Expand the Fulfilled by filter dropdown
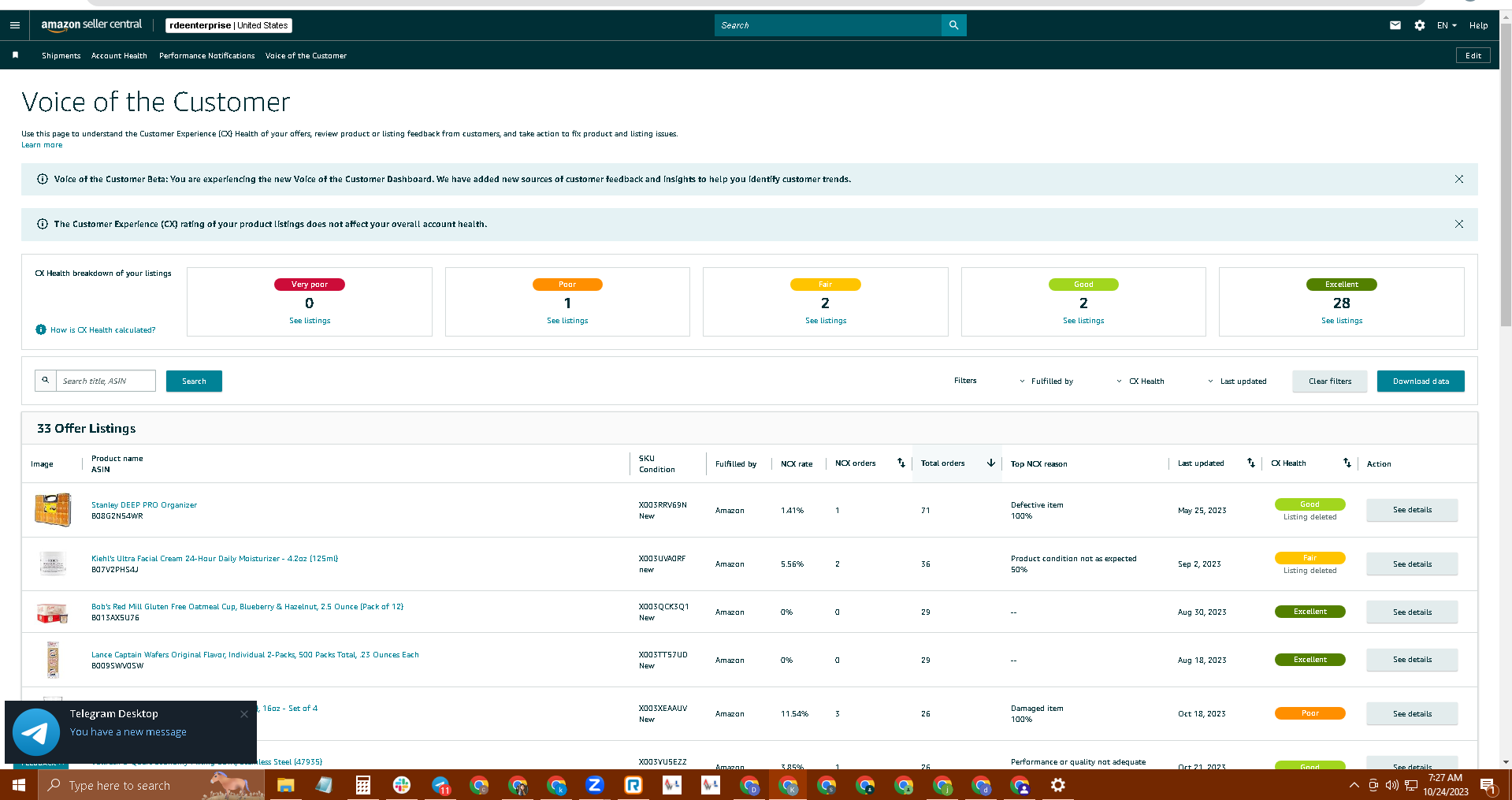The height and width of the screenshot is (800, 1512). (1046, 381)
